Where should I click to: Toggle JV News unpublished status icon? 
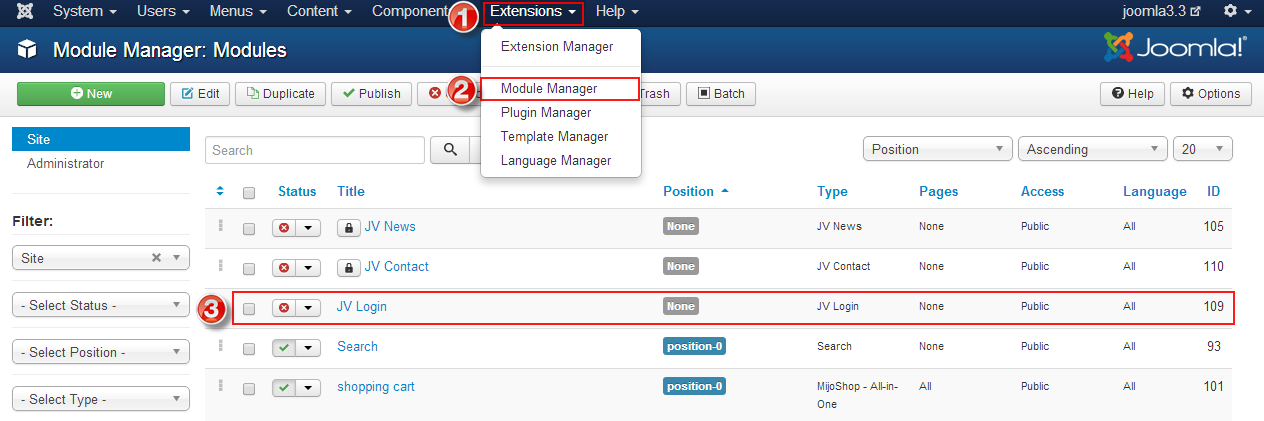(284, 227)
